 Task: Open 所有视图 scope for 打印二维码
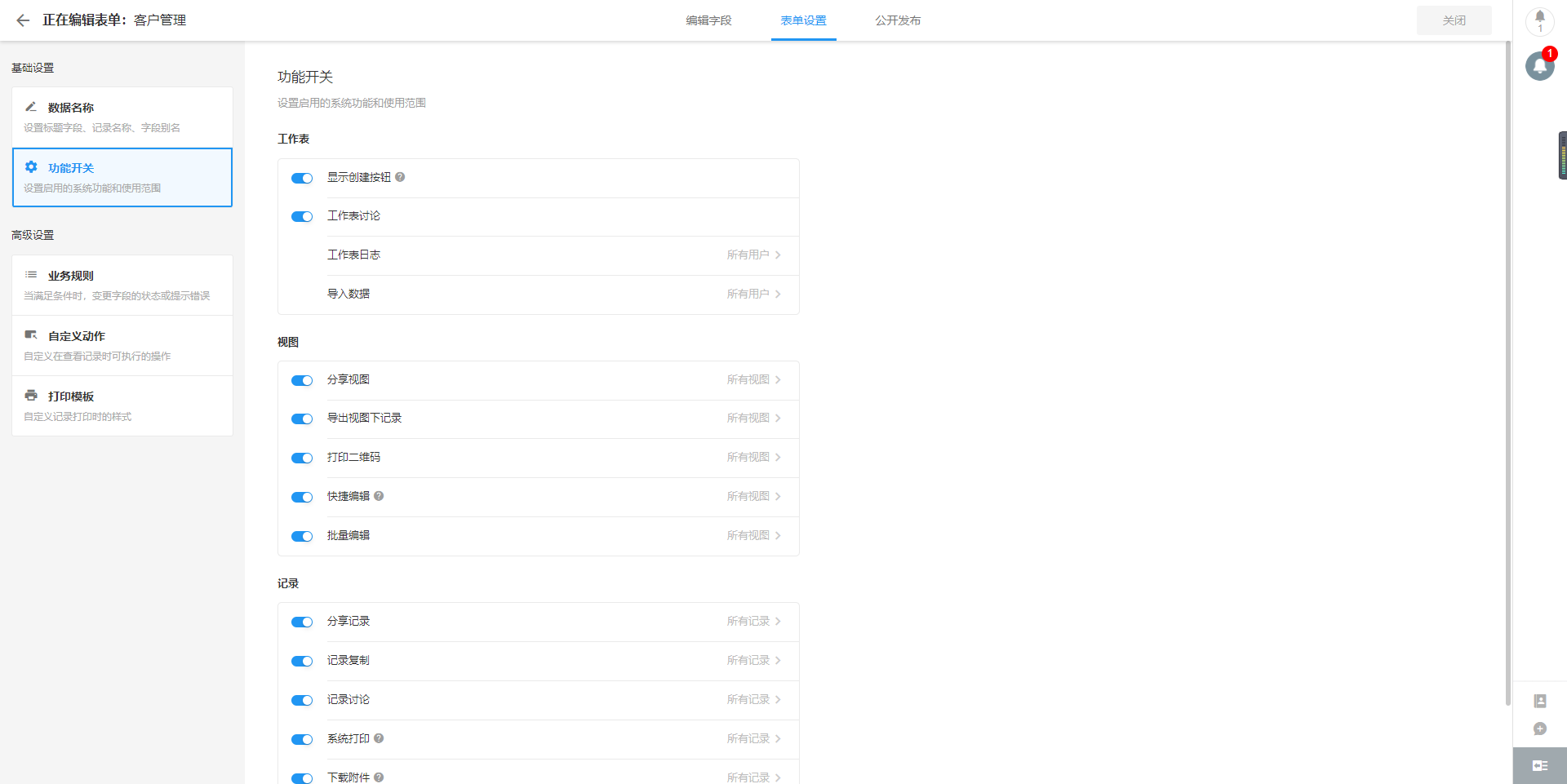pos(754,457)
